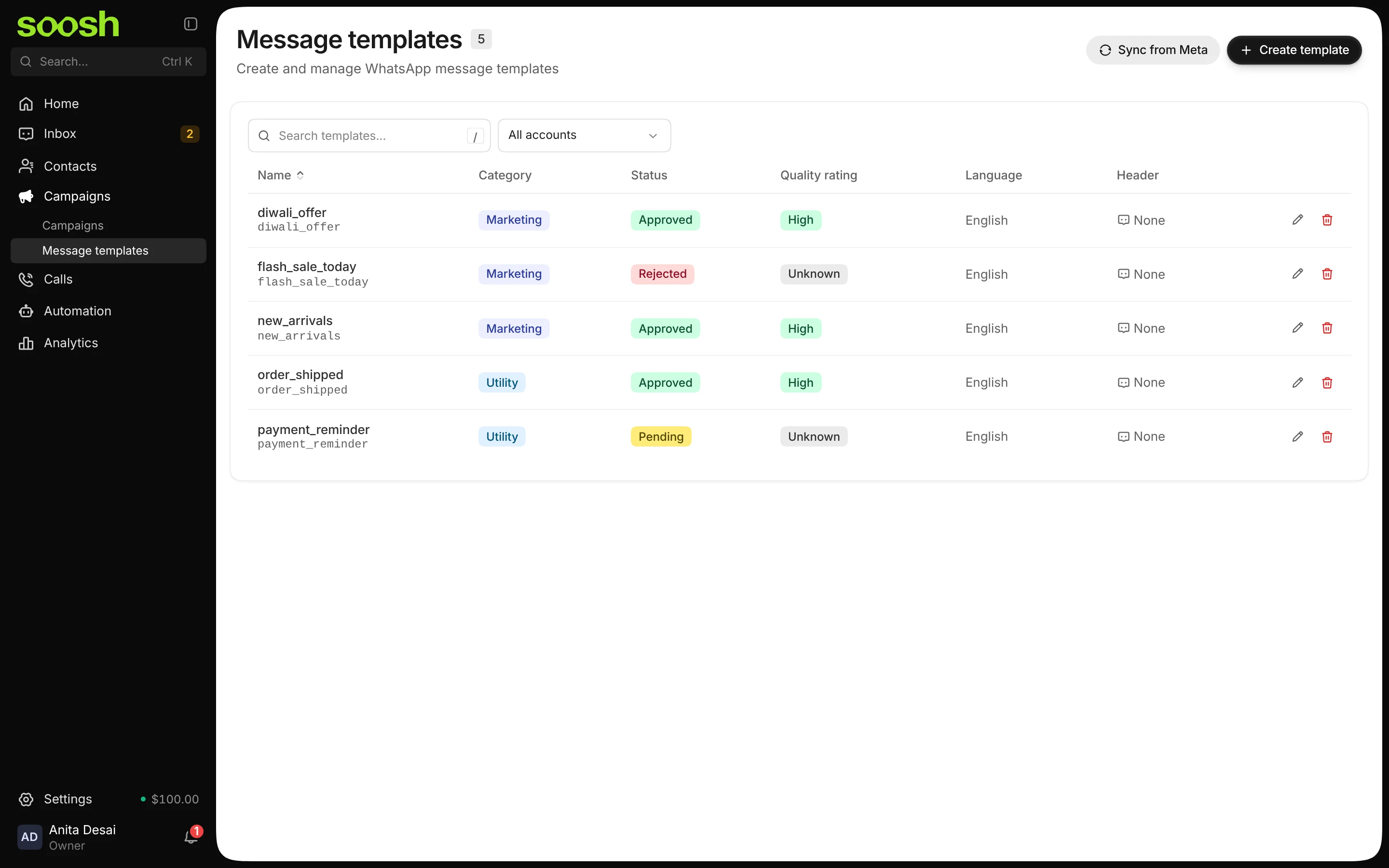
Task: Select the new_arrivals template name
Action: click(295, 321)
